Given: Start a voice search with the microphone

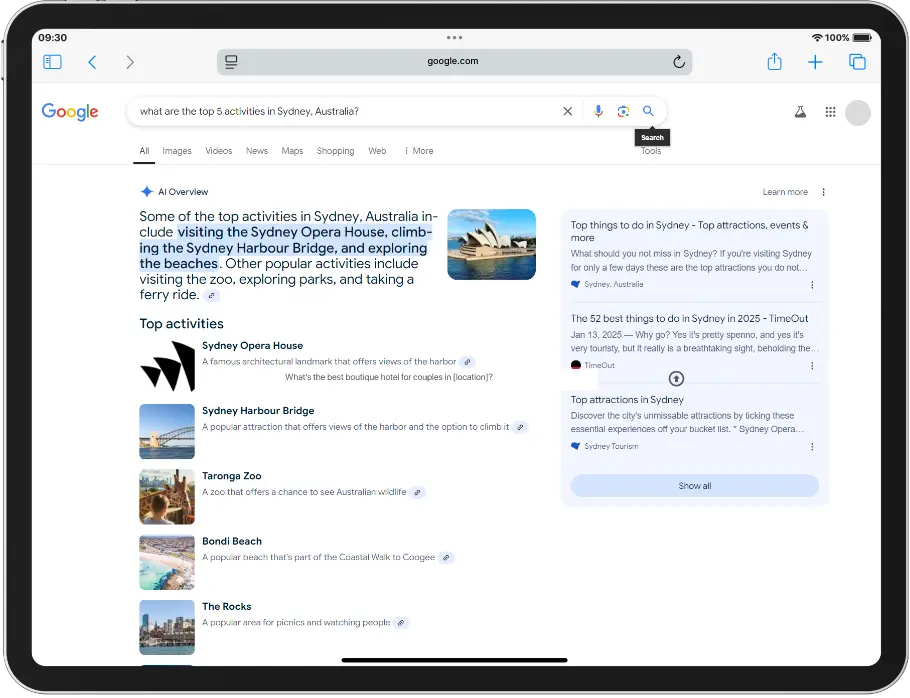Looking at the screenshot, I should coord(598,111).
